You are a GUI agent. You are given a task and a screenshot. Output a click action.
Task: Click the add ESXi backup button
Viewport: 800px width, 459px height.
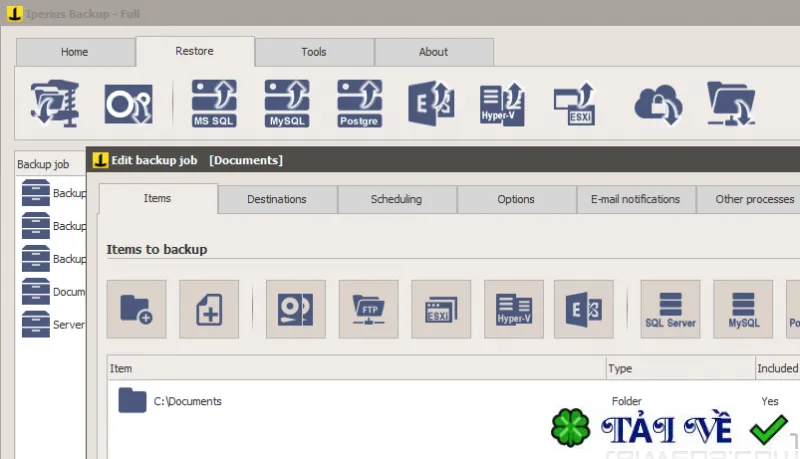[x=441, y=309]
